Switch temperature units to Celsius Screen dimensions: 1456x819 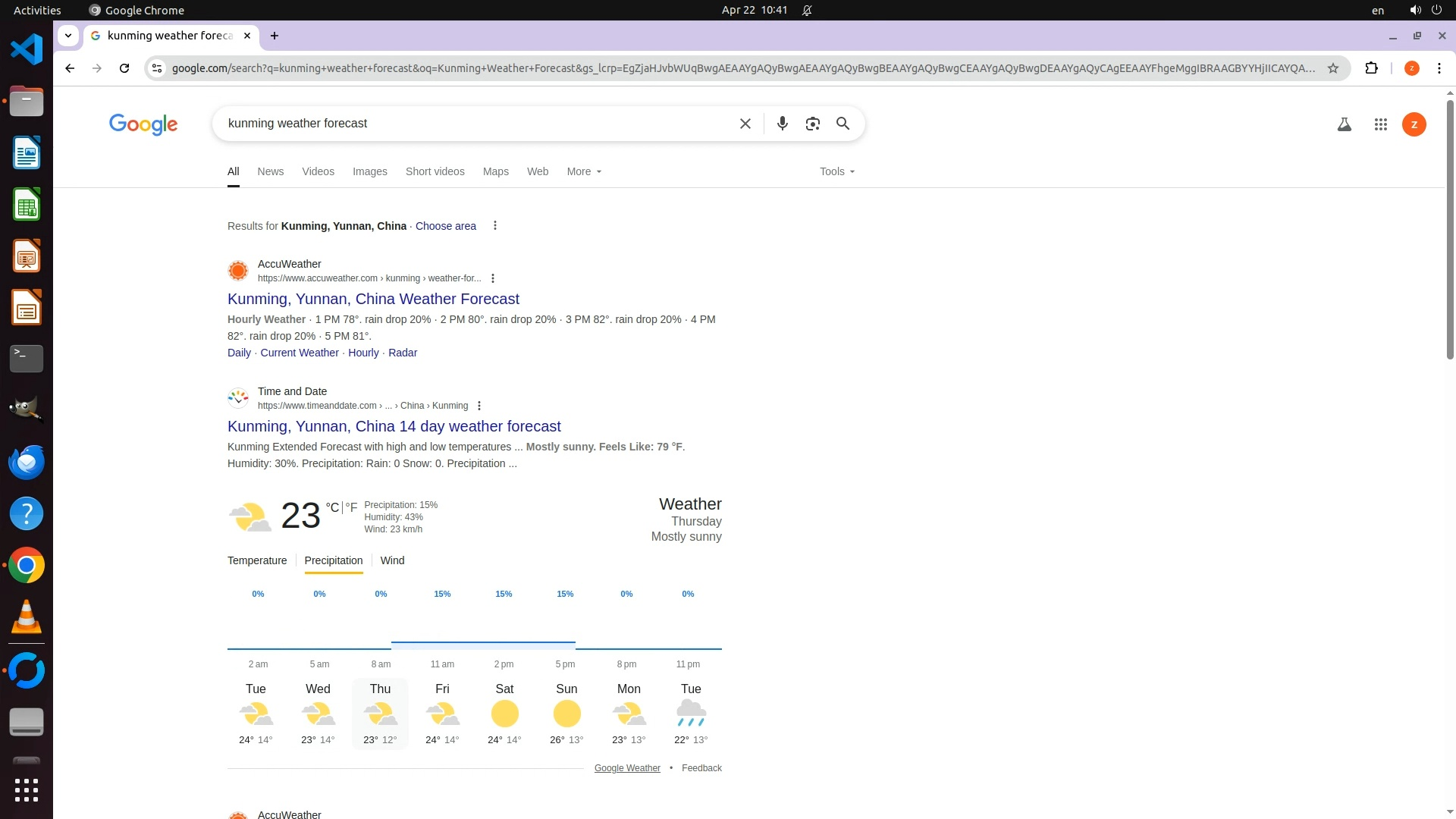point(332,507)
